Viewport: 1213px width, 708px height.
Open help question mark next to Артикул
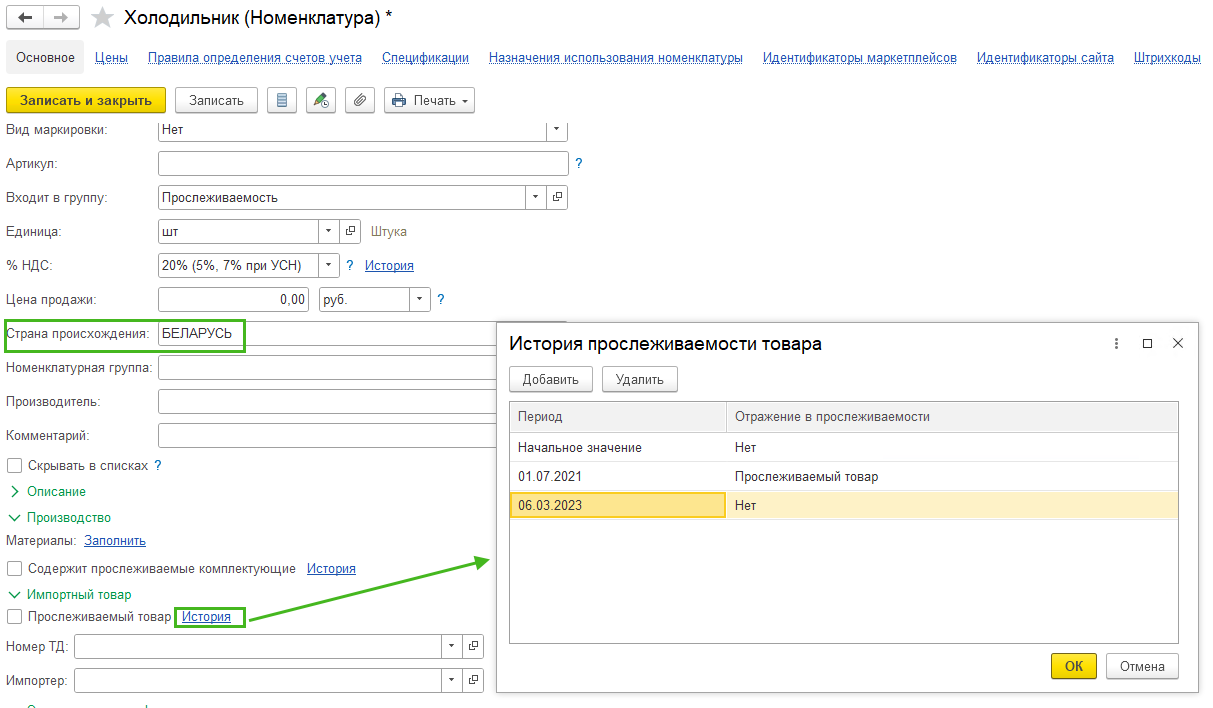(578, 163)
